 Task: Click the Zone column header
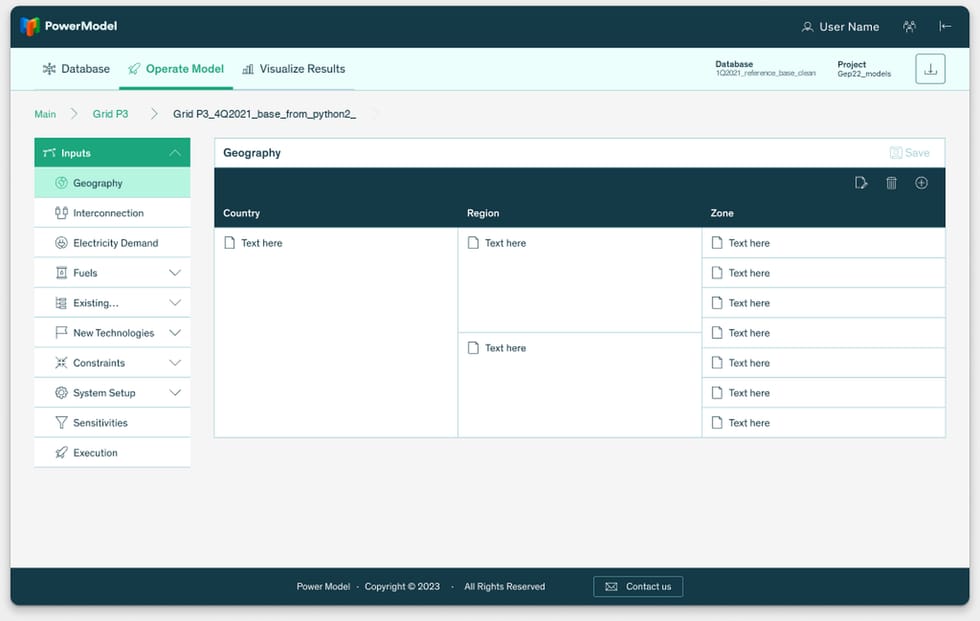pos(722,213)
